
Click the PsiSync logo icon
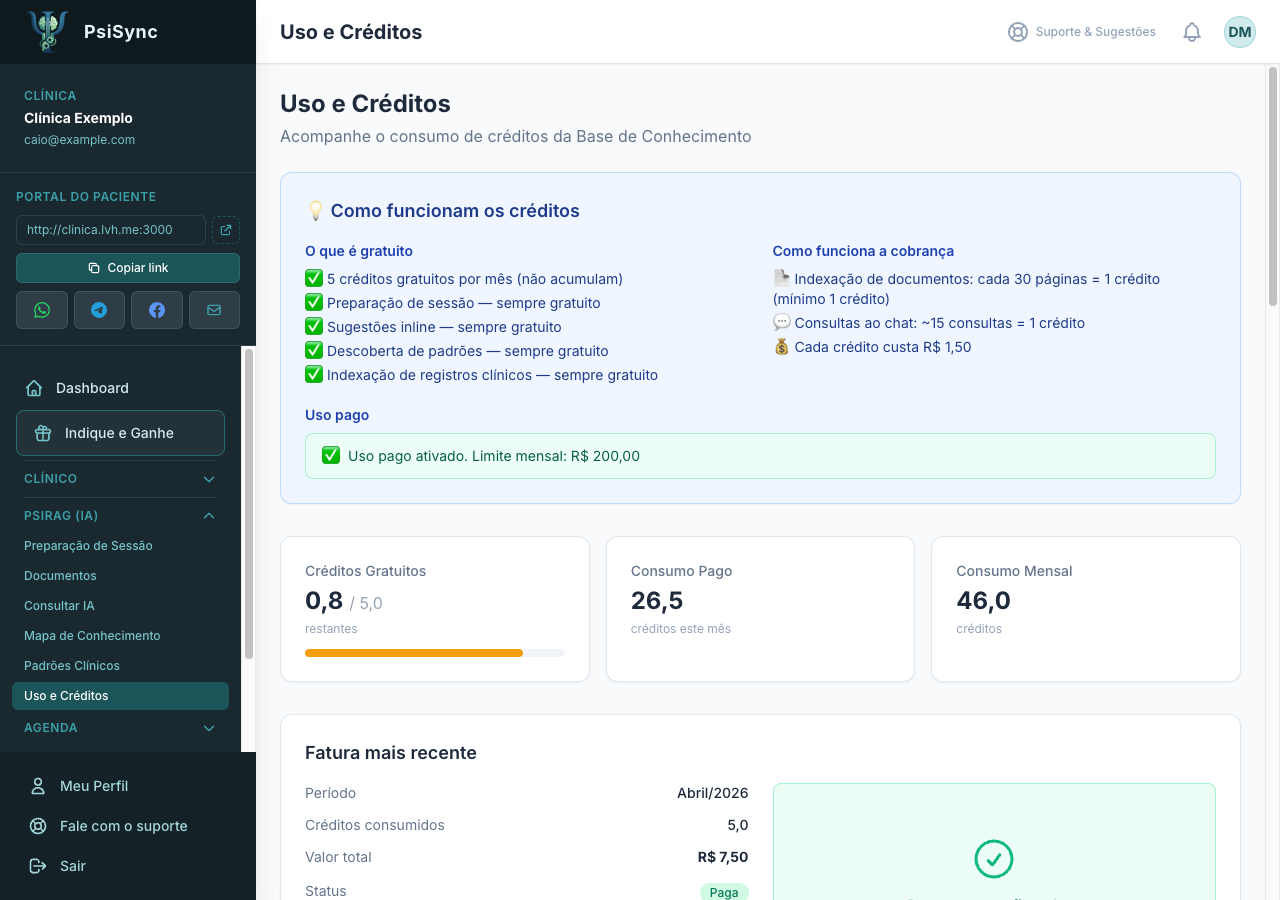pyautogui.click(x=48, y=31)
